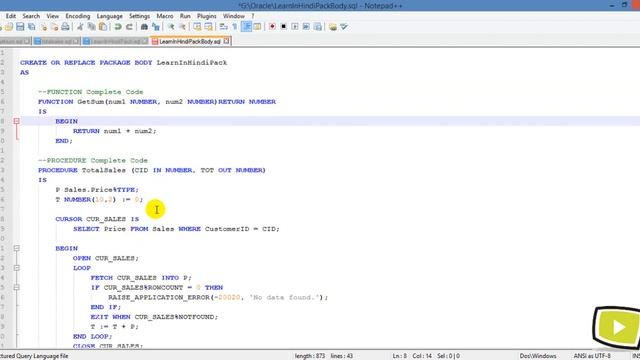Open the Plugins menu

pos(207,16)
